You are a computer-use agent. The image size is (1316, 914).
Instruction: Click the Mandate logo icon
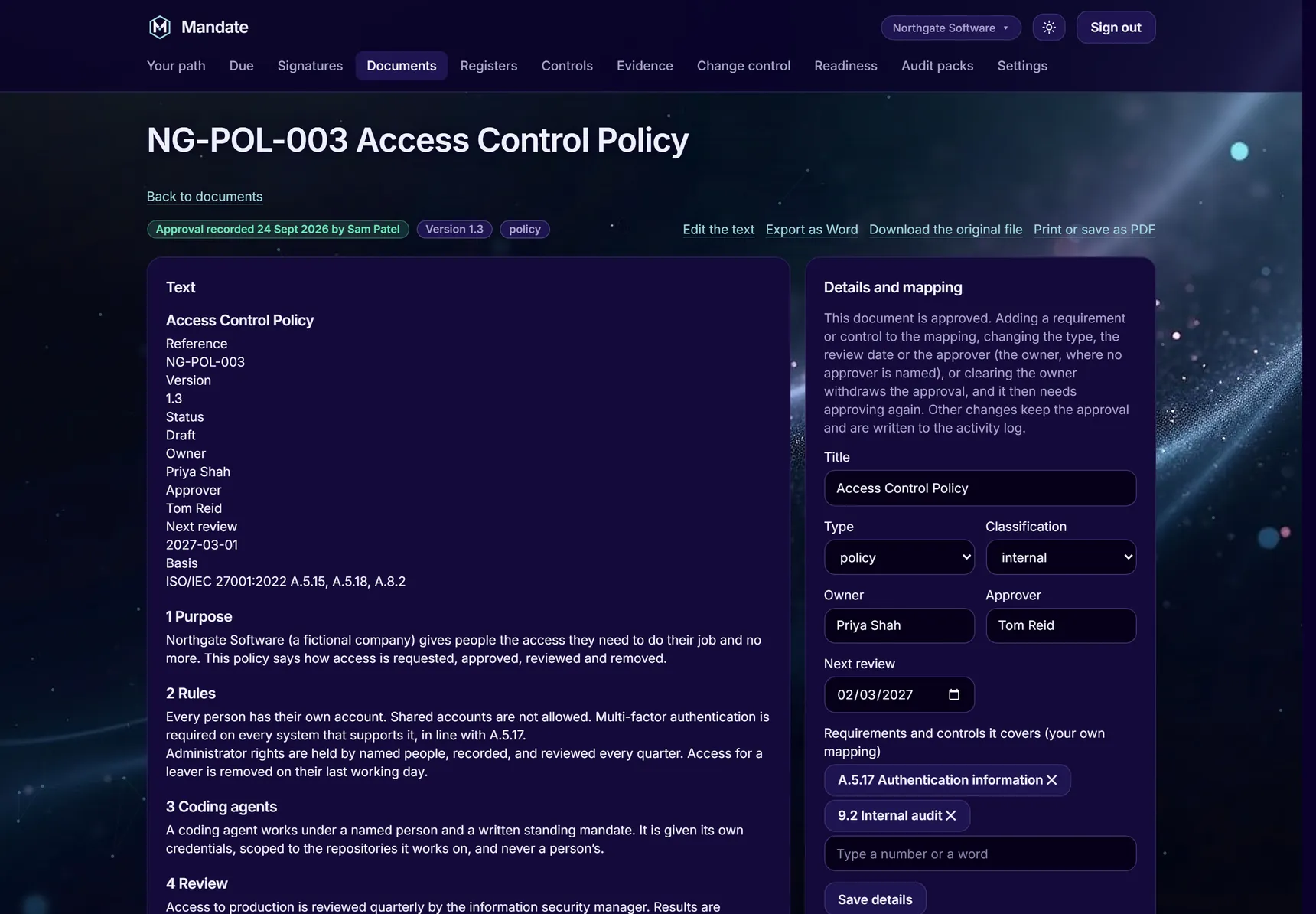coord(159,28)
